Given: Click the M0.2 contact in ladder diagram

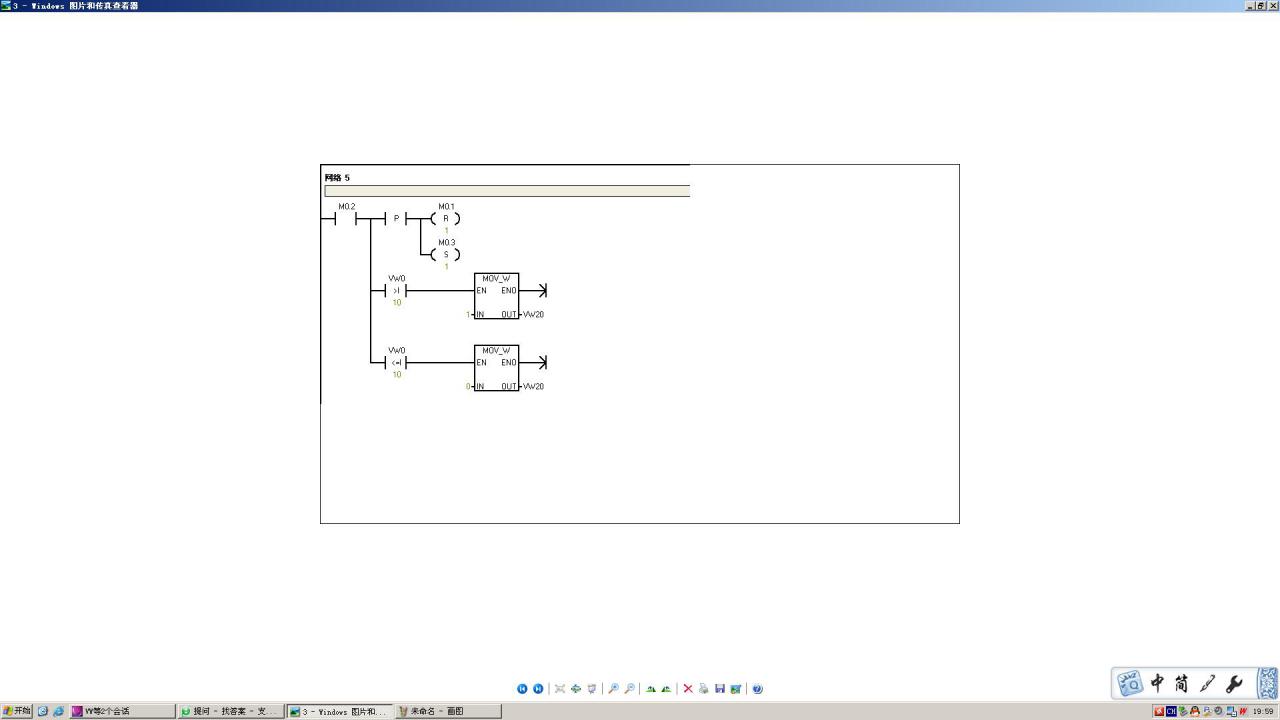Looking at the screenshot, I should [x=346, y=216].
